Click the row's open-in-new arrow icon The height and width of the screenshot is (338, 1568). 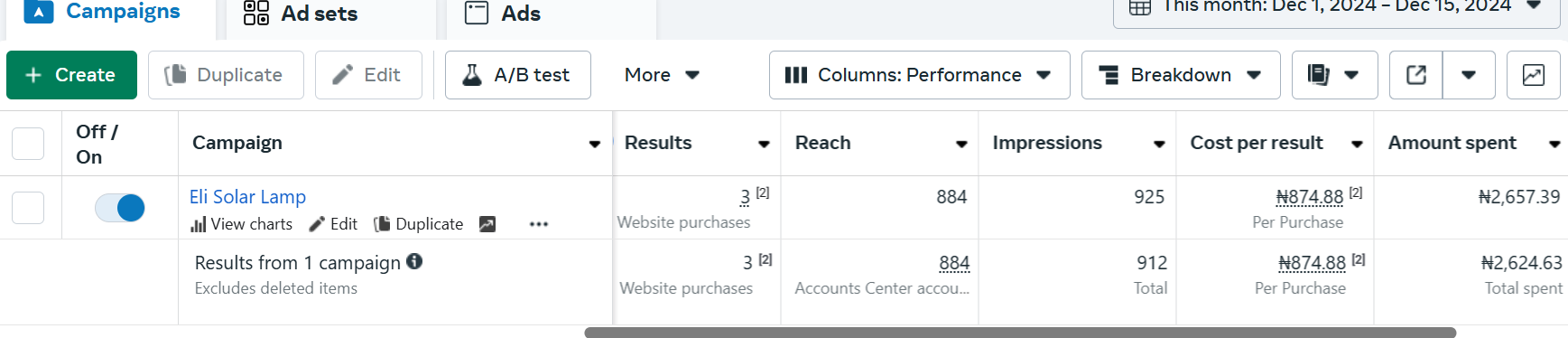point(487,224)
